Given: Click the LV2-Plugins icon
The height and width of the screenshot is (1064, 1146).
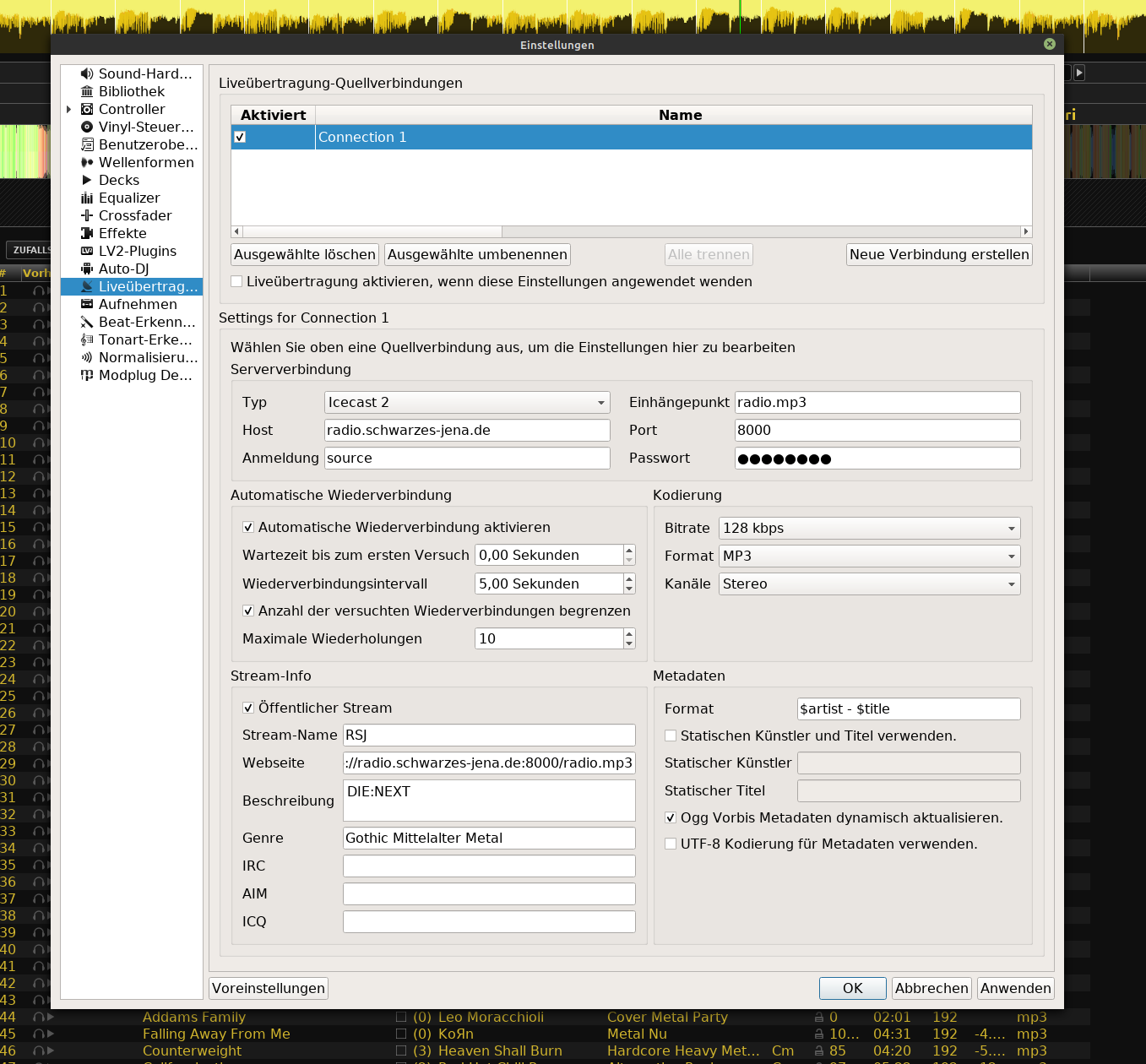Looking at the screenshot, I should 87,251.
